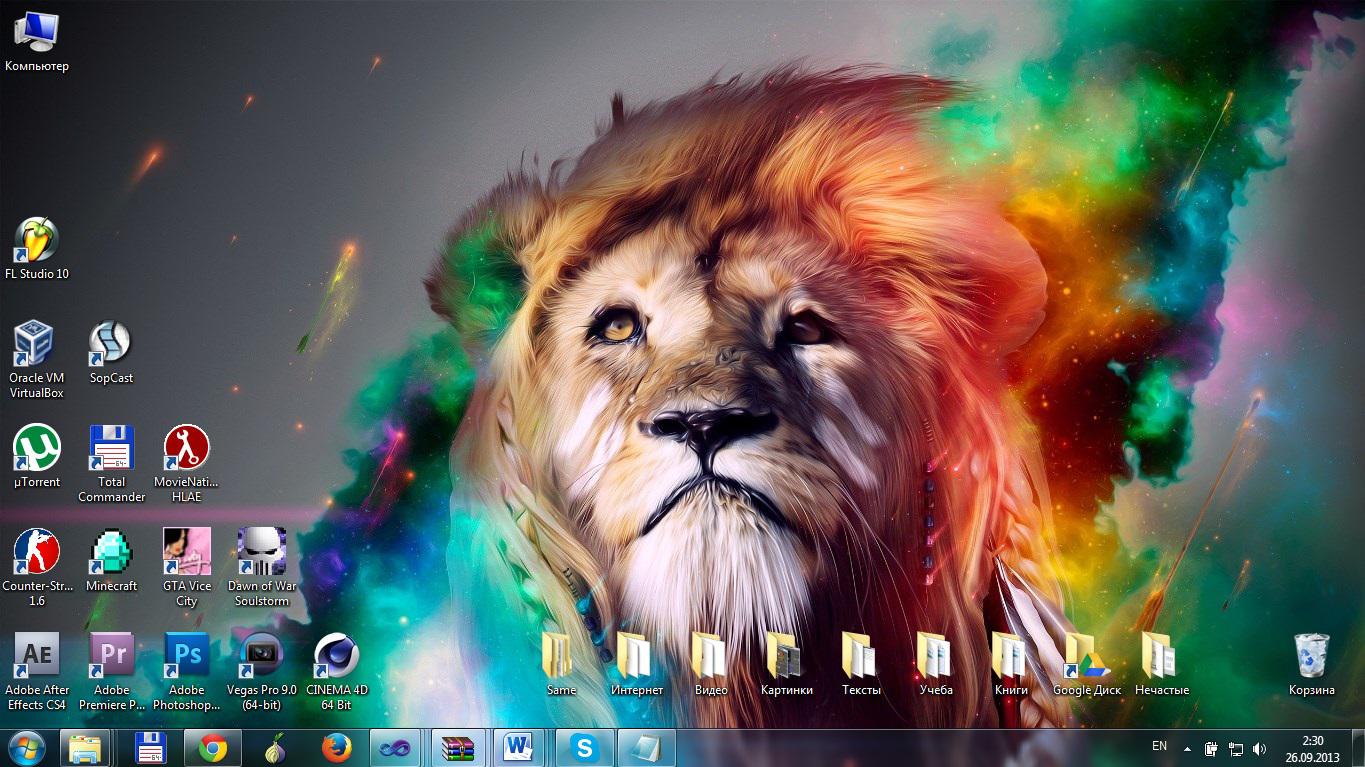The width and height of the screenshot is (1365, 767).
Task: Select the GTA Vice City shortcut
Action: pyautogui.click(x=186, y=569)
